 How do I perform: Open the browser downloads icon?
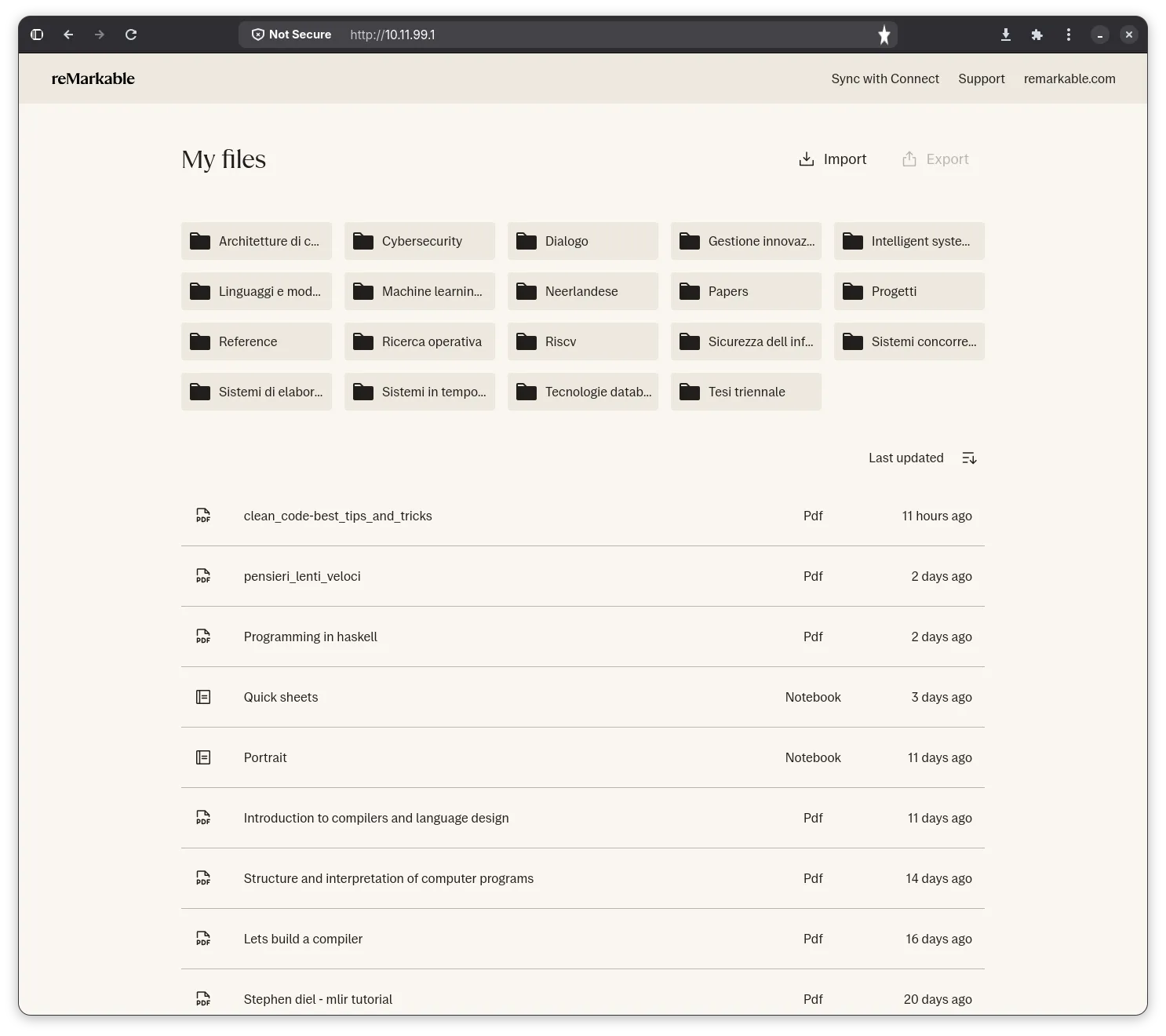tap(1006, 35)
